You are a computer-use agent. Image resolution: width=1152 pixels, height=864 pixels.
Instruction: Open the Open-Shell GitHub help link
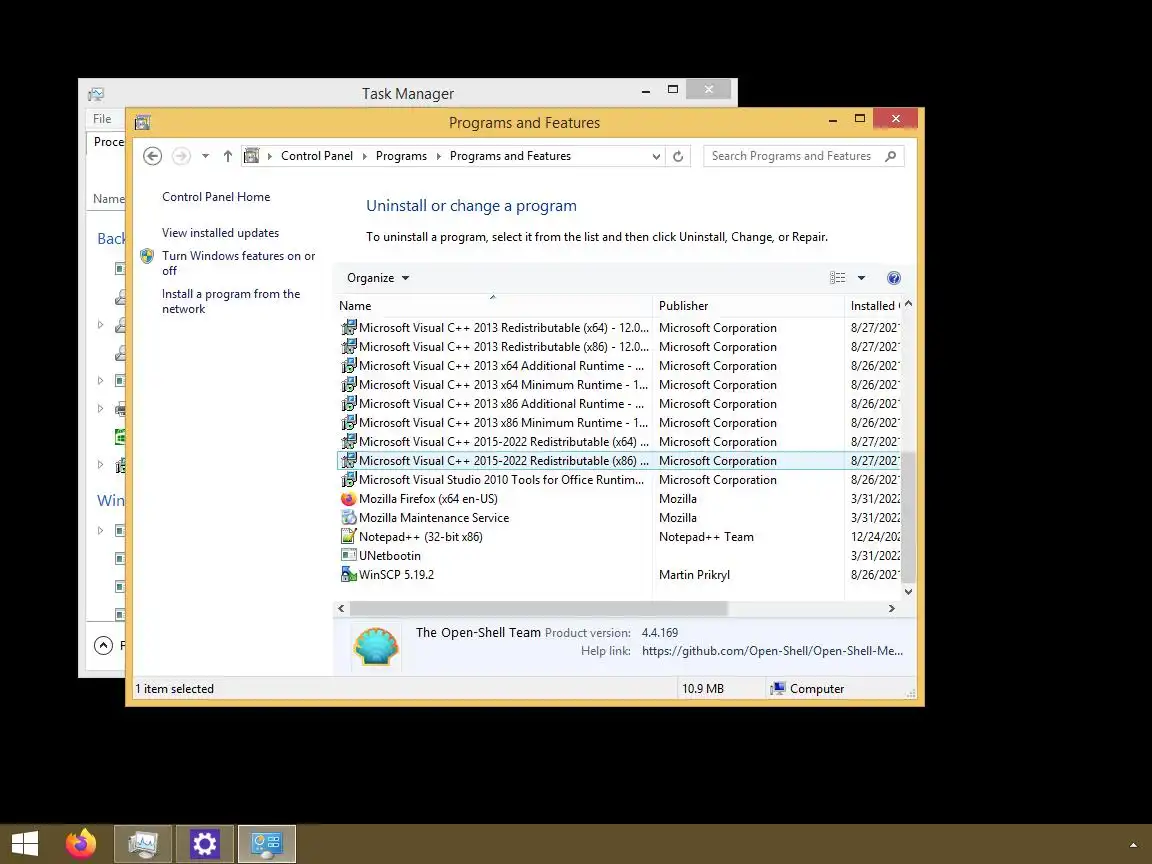pos(772,651)
